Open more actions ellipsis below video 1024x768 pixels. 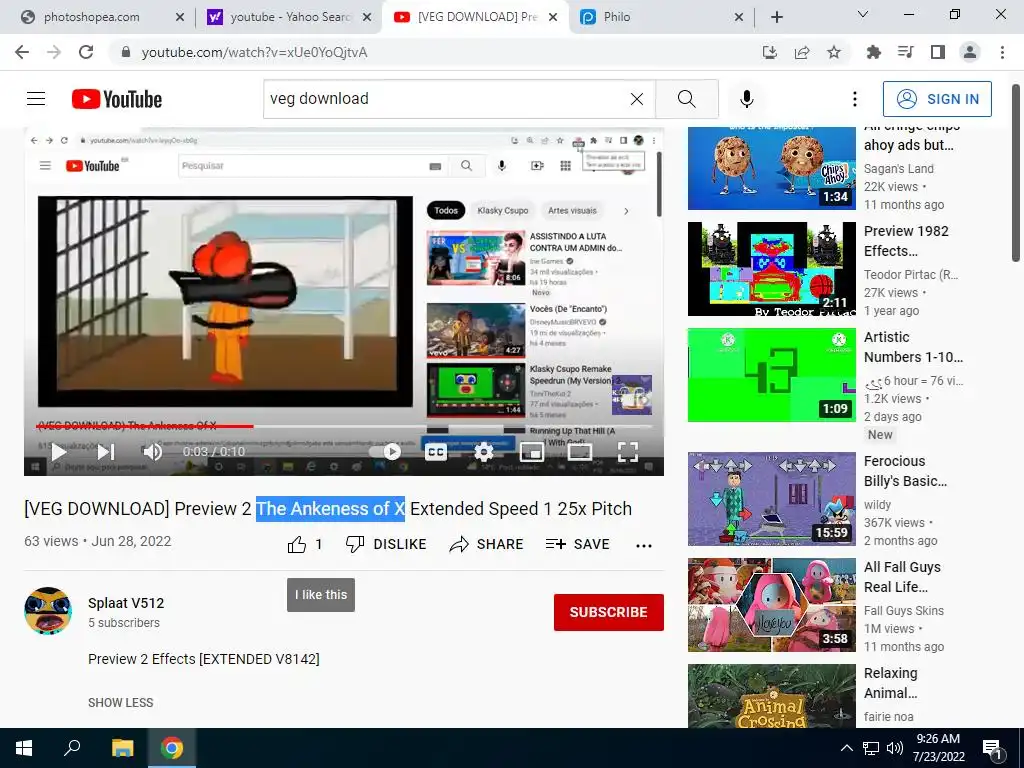[644, 545]
